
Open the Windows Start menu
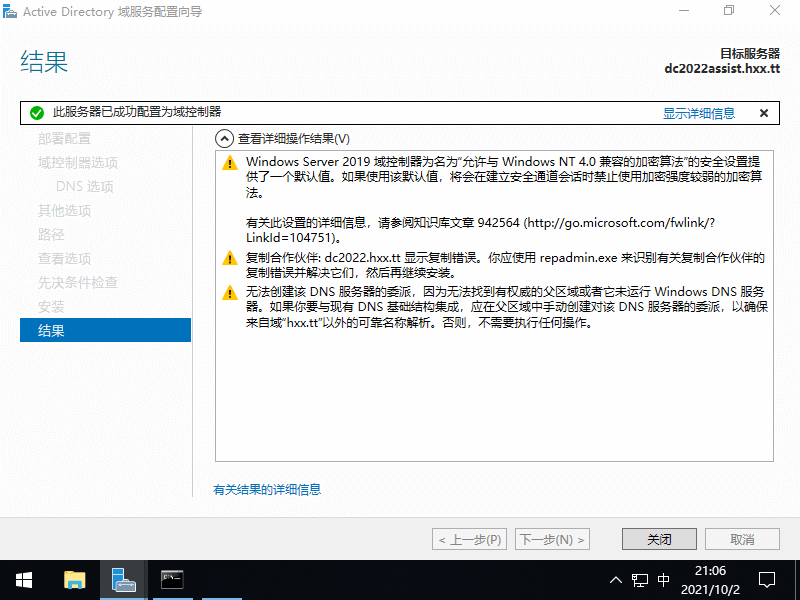[x=23, y=580]
